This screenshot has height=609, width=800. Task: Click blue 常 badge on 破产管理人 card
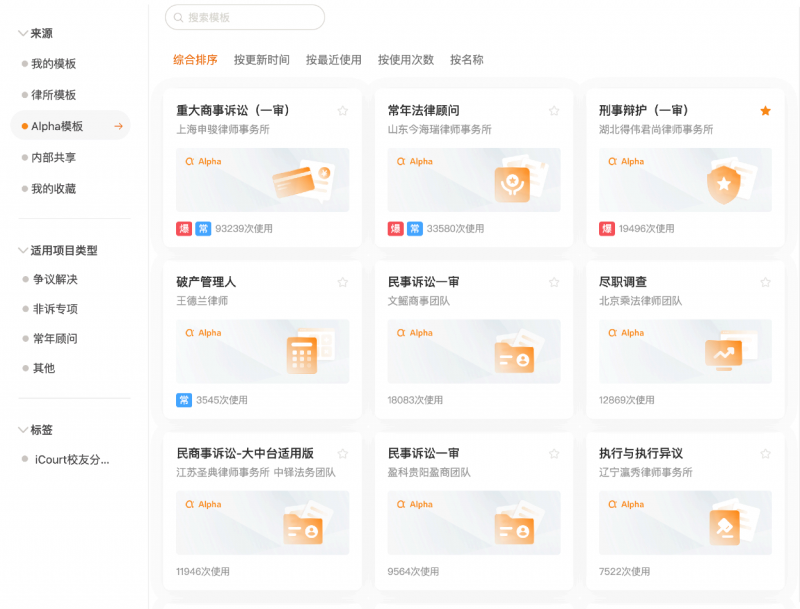(x=184, y=400)
